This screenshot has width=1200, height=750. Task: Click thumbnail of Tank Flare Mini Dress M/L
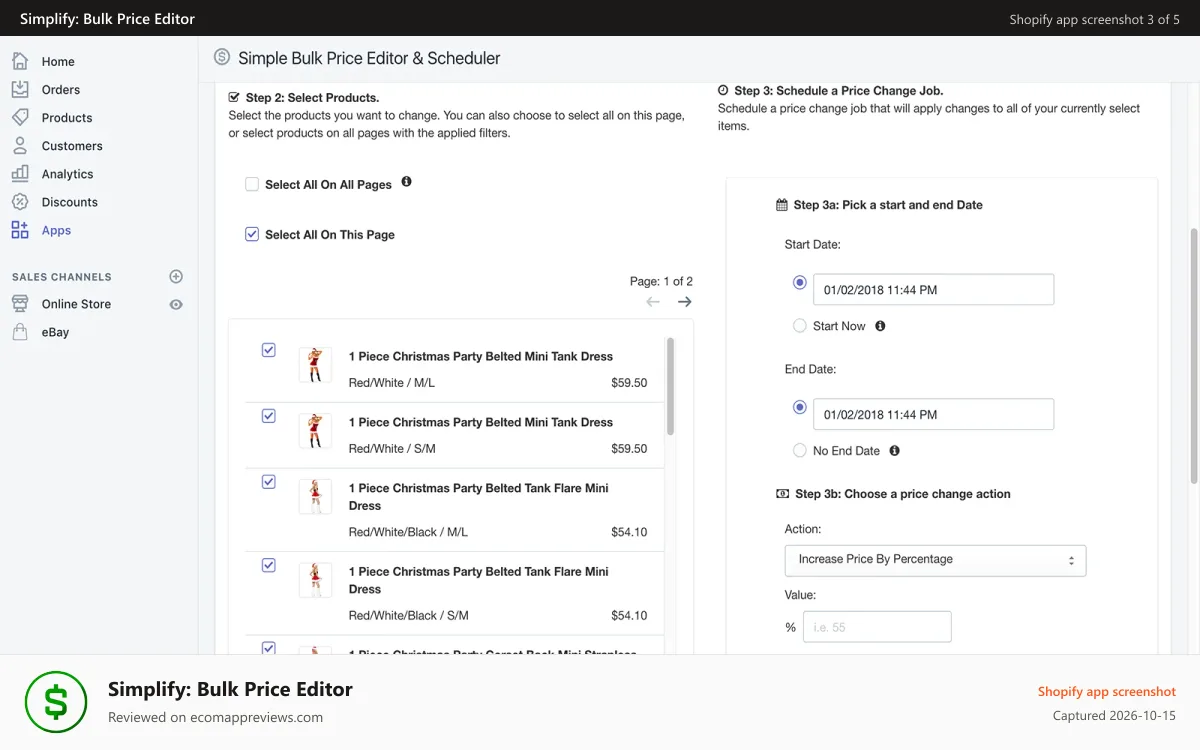coord(315,497)
